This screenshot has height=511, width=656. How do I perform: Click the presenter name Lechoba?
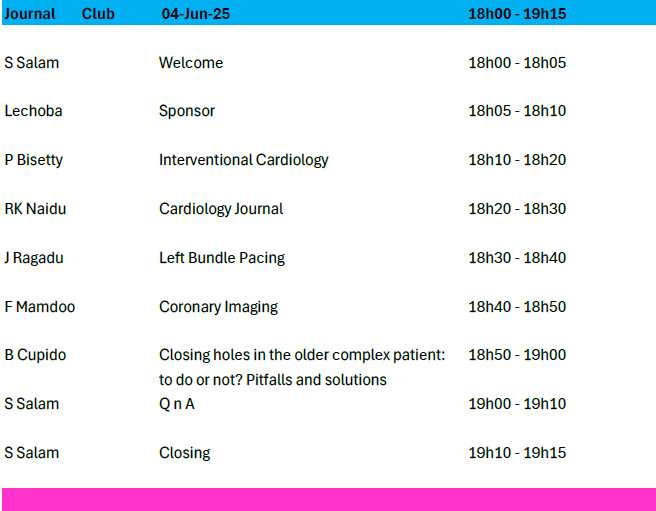click(33, 111)
